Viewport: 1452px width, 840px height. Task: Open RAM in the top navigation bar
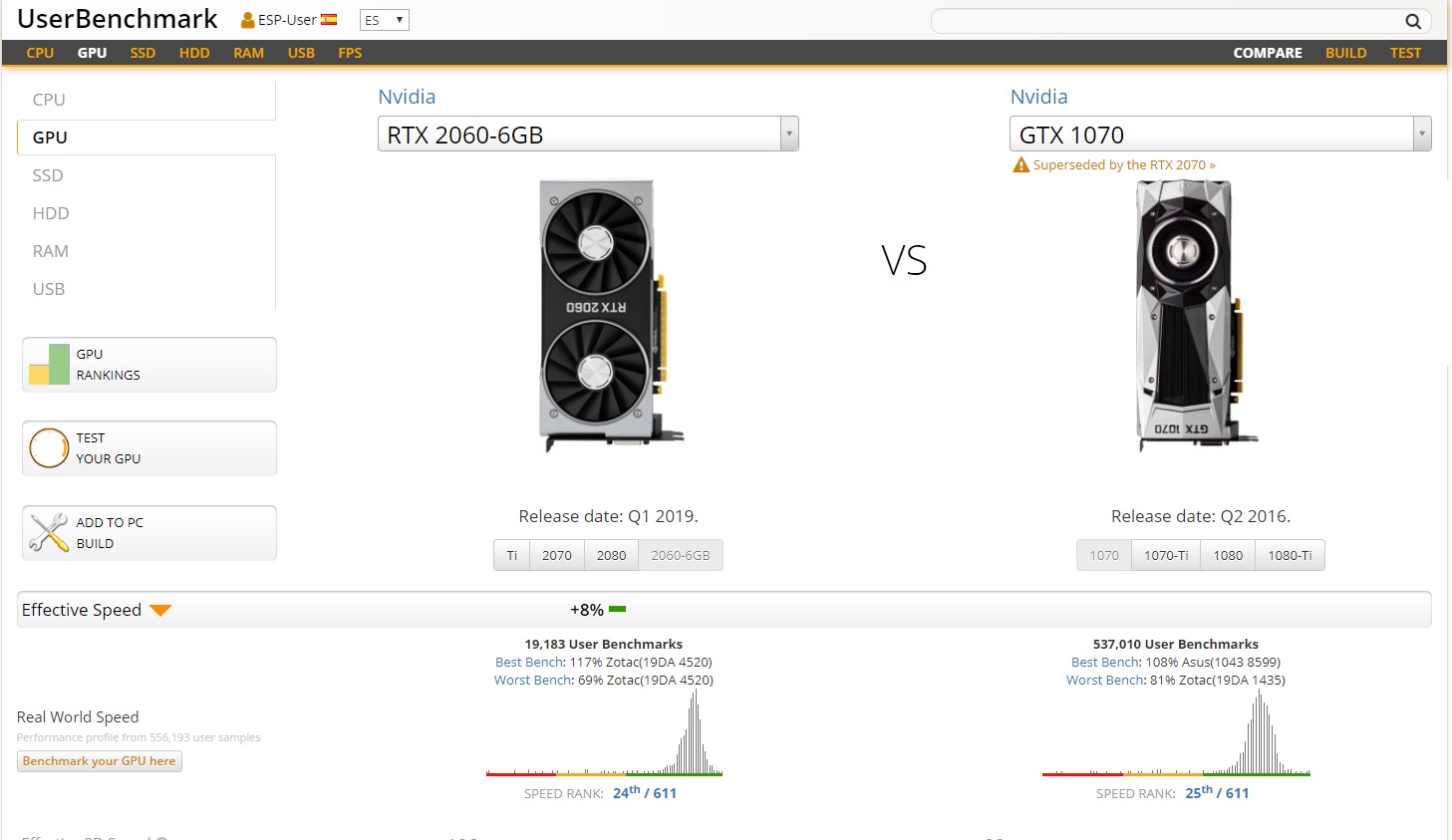pyautogui.click(x=249, y=53)
